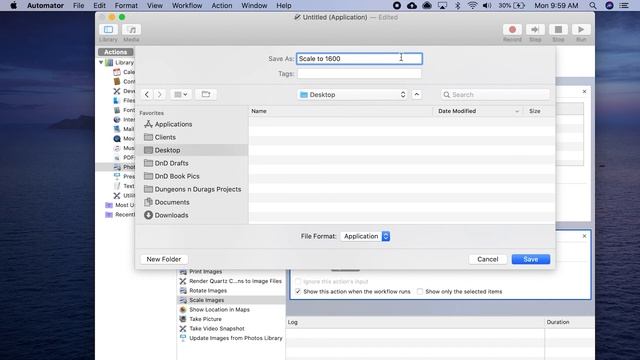The width and height of the screenshot is (640, 360).
Task: Open the Window menu
Action: pos(254,6)
